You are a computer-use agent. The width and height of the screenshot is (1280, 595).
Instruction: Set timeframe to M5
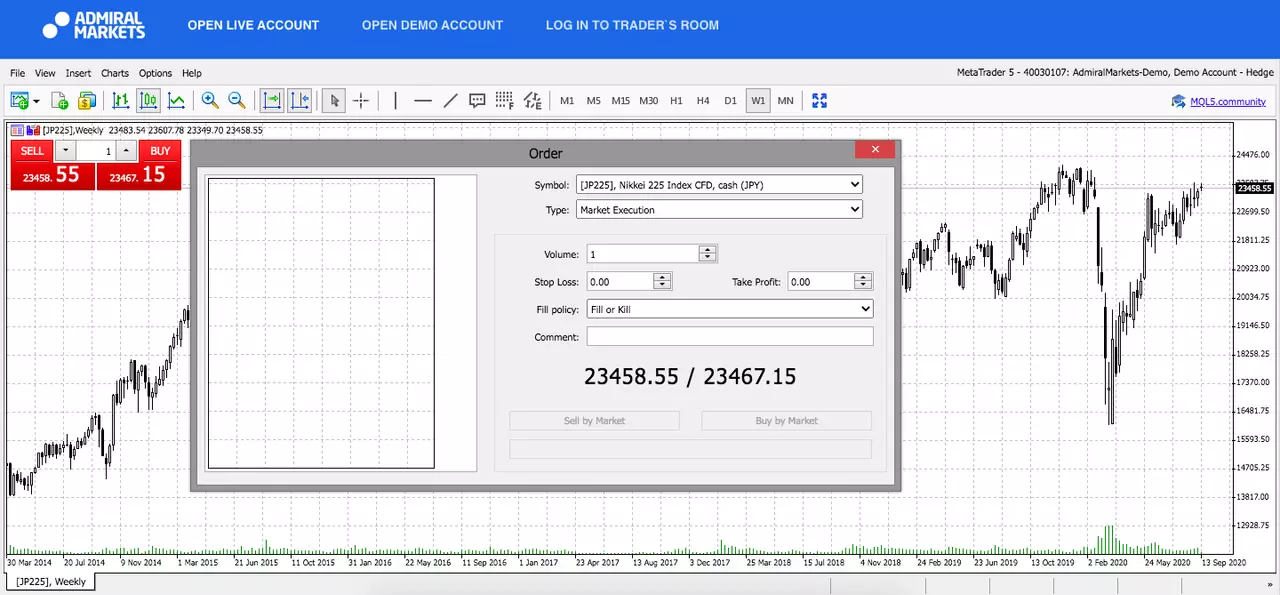[x=594, y=101]
